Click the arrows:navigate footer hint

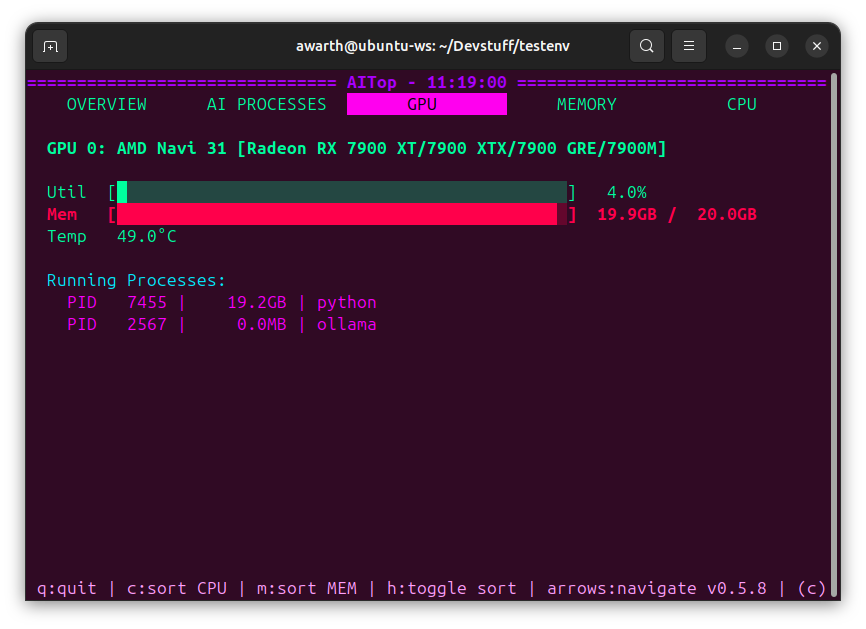[621, 589]
